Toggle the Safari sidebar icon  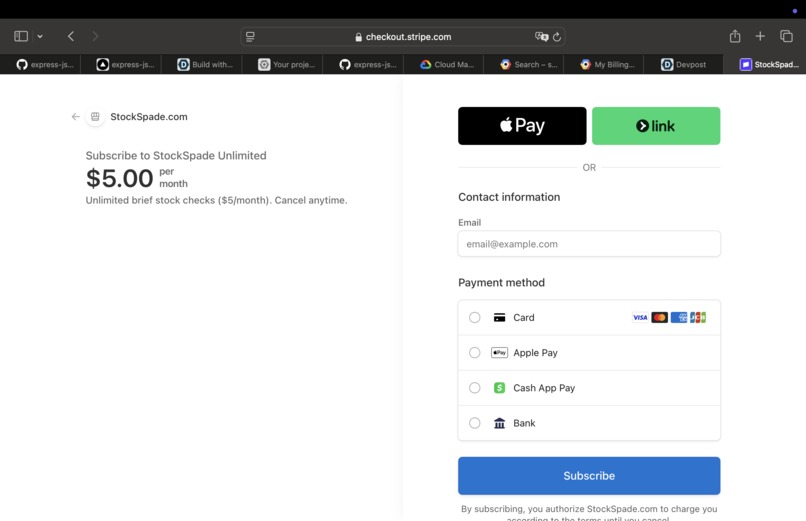pos(21,36)
